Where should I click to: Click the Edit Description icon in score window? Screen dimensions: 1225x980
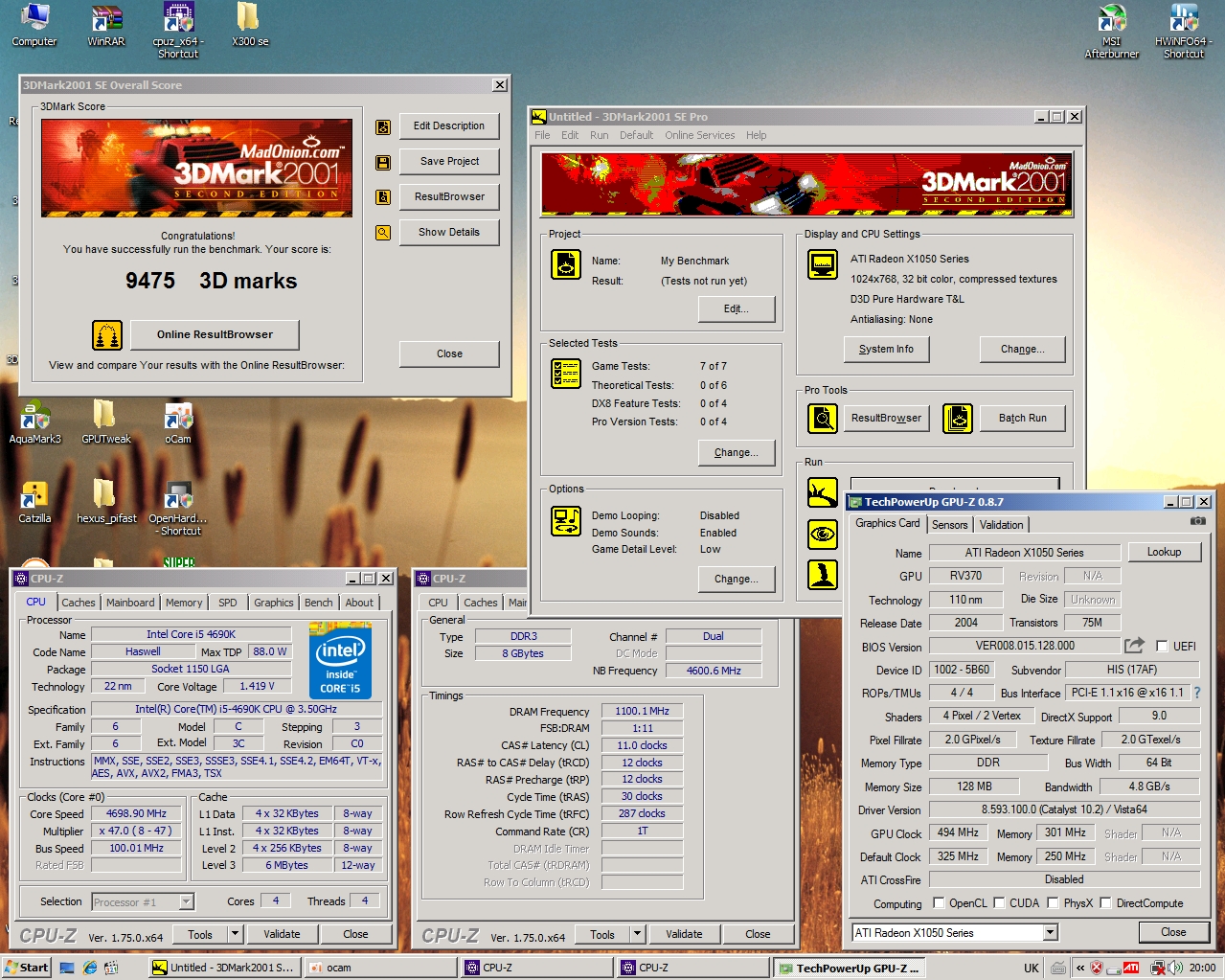click(x=383, y=126)
